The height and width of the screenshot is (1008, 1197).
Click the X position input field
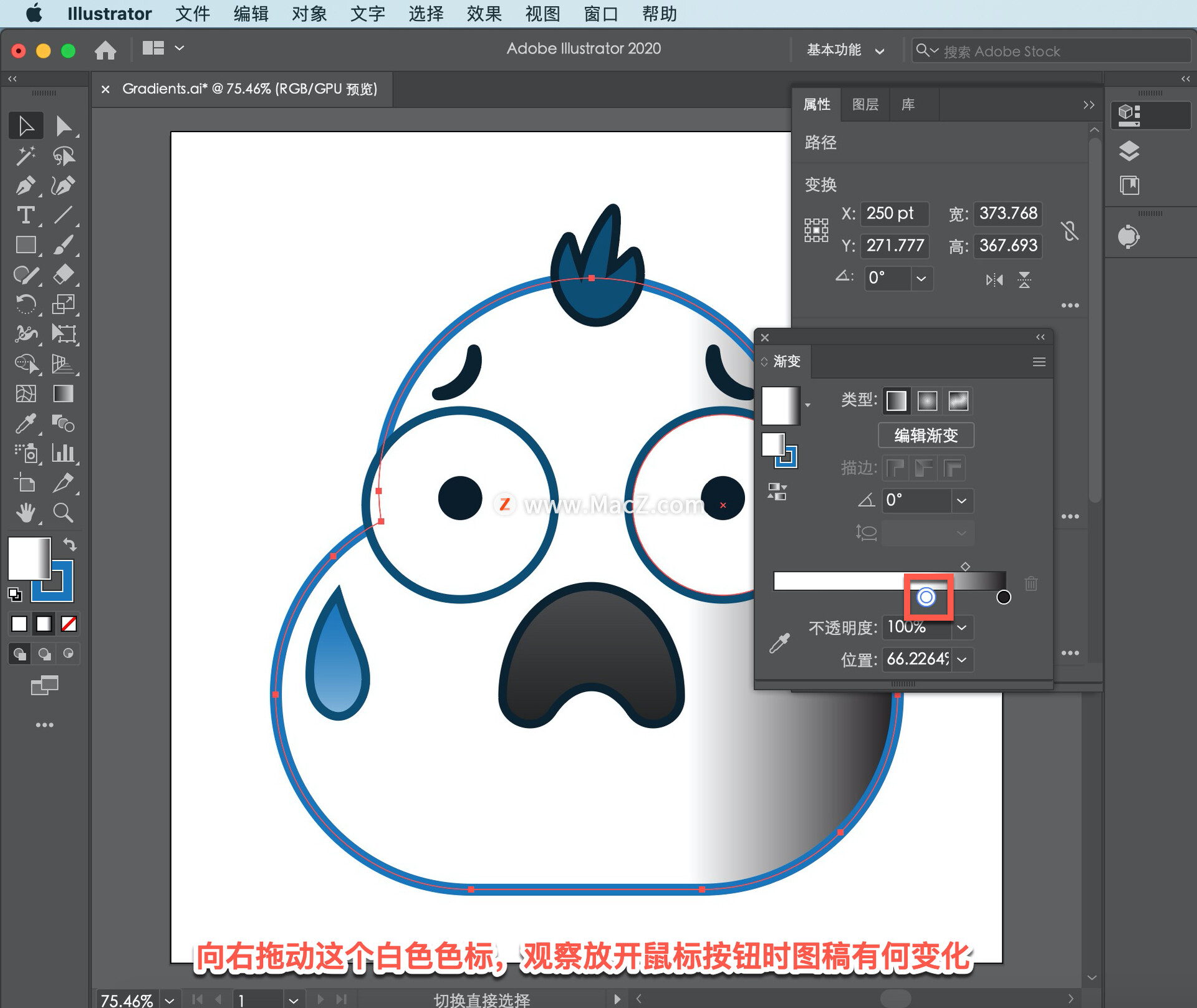pyautogui.click(x=894, y=213)
